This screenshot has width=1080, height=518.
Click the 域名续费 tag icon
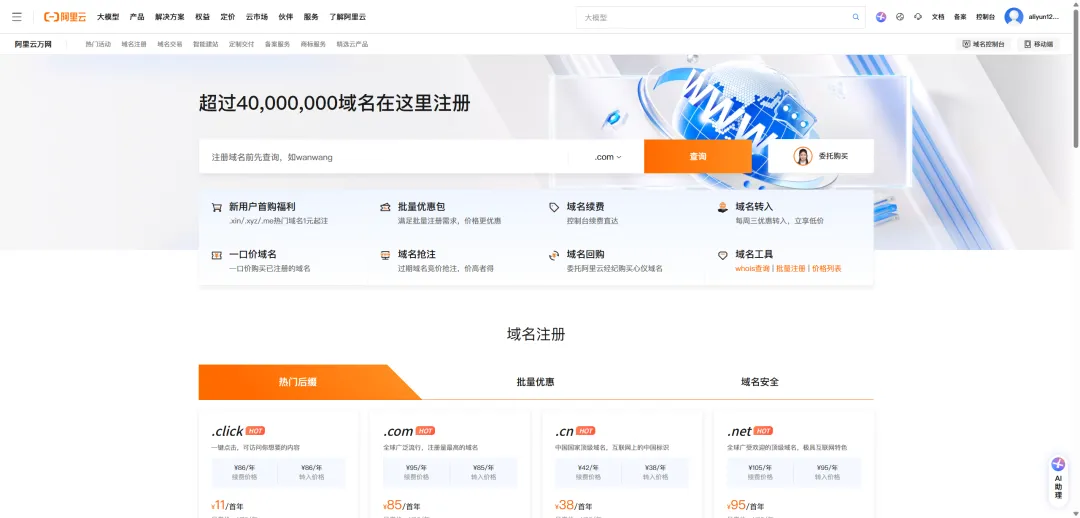(554, 207)
